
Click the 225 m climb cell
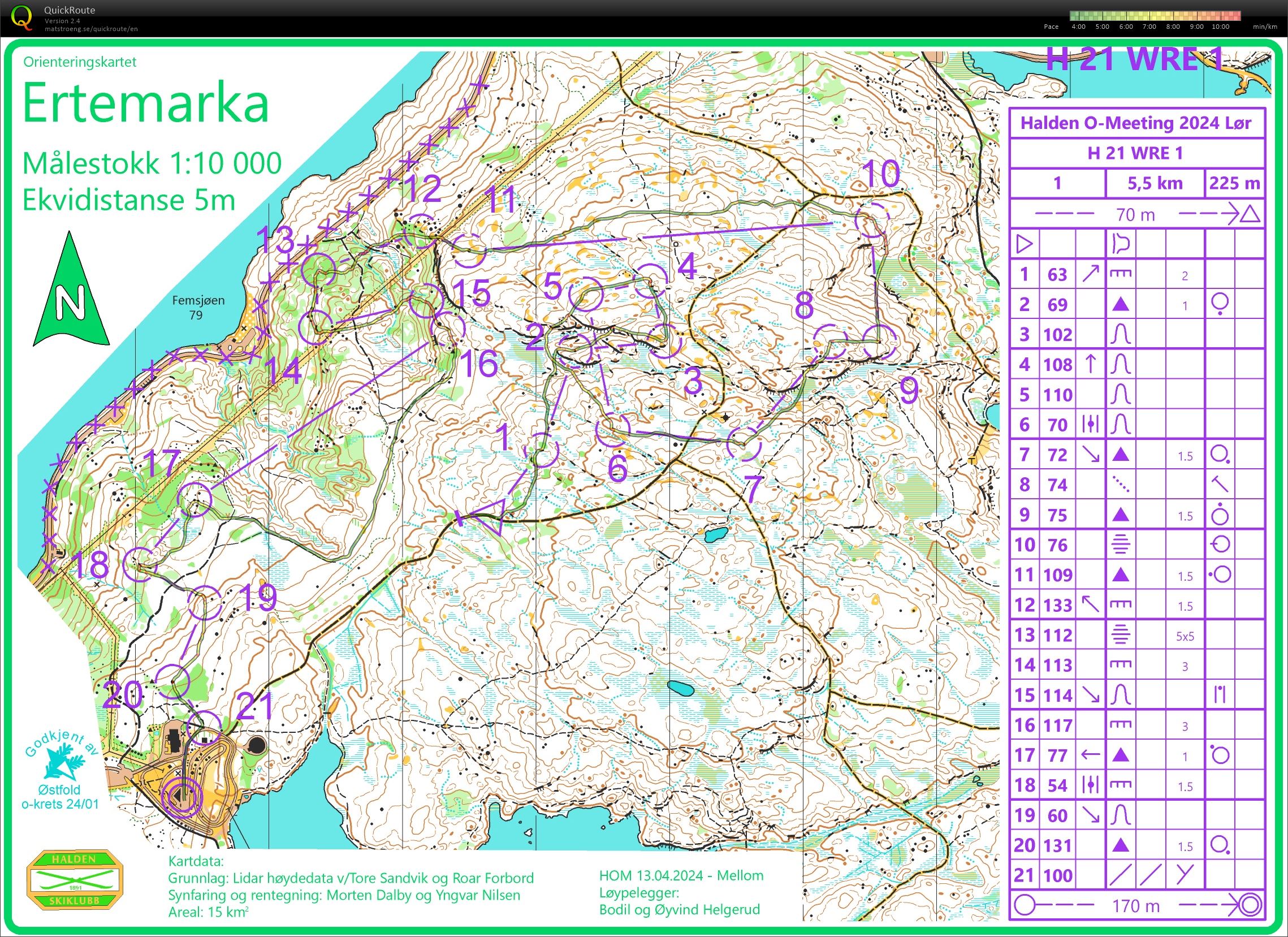1235,183
